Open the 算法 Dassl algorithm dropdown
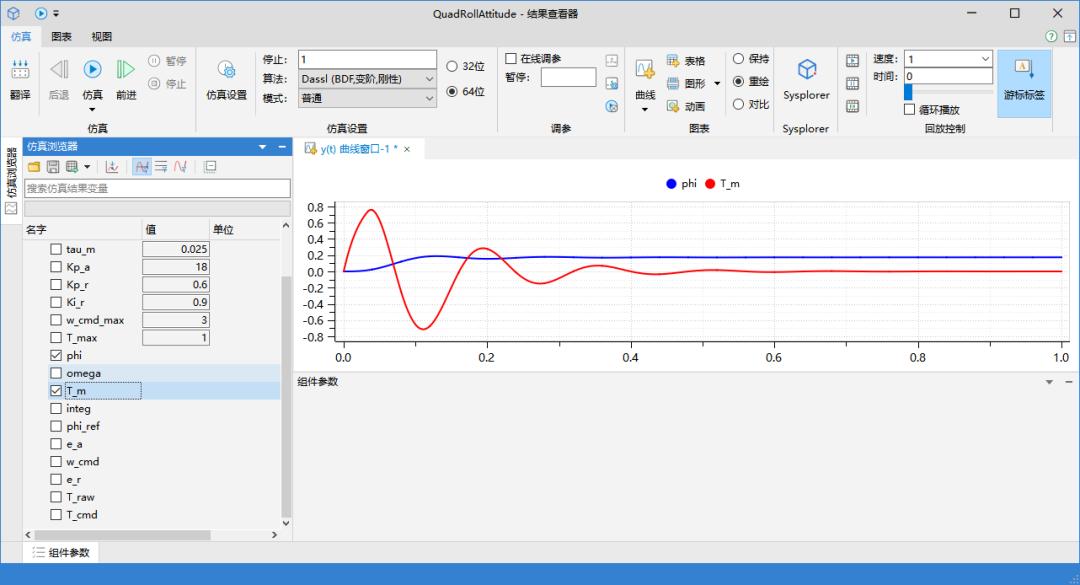1080x585 pixels. [x=367, y=79]
